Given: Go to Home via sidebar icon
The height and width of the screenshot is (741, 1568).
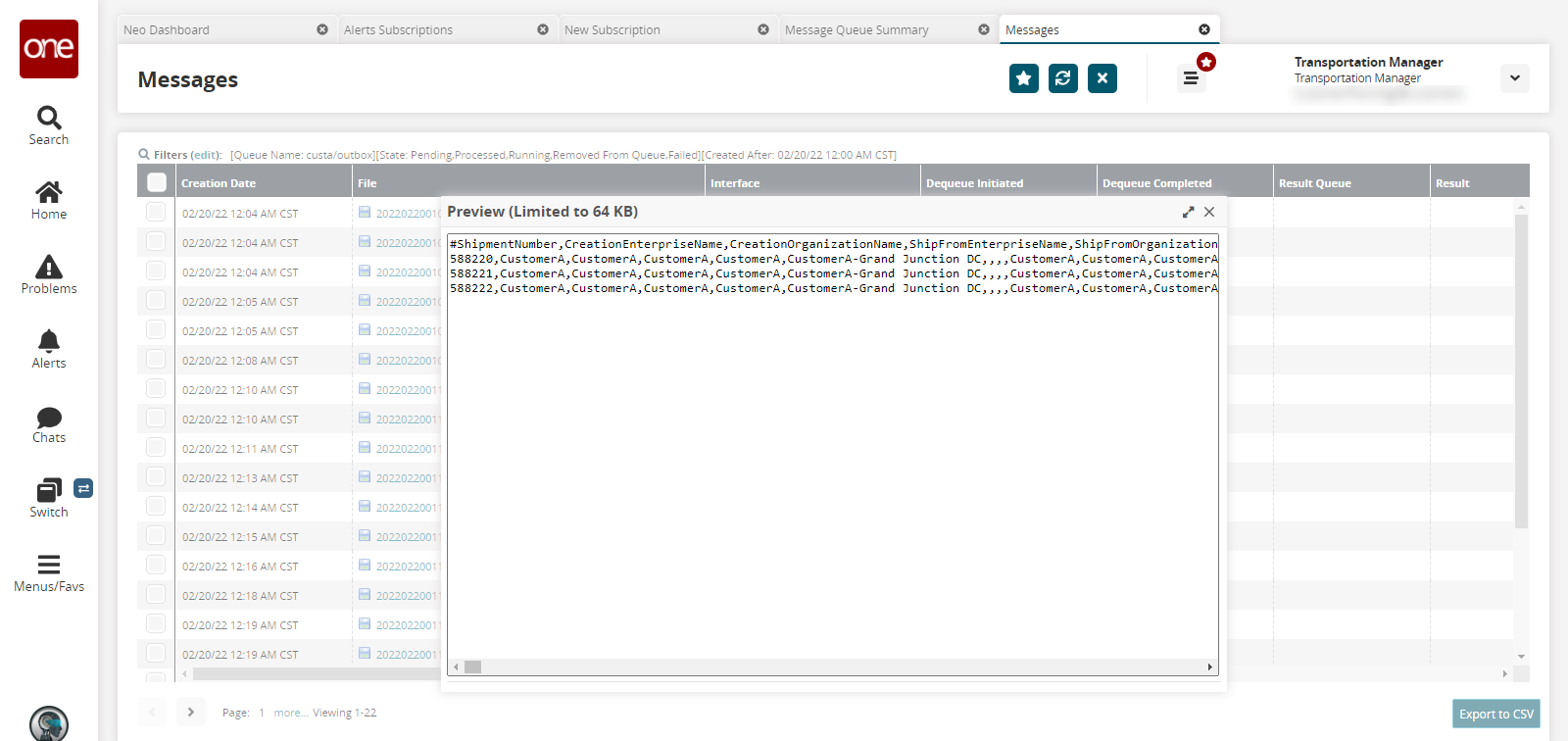Looking at the screenshot, I should 49,192.
